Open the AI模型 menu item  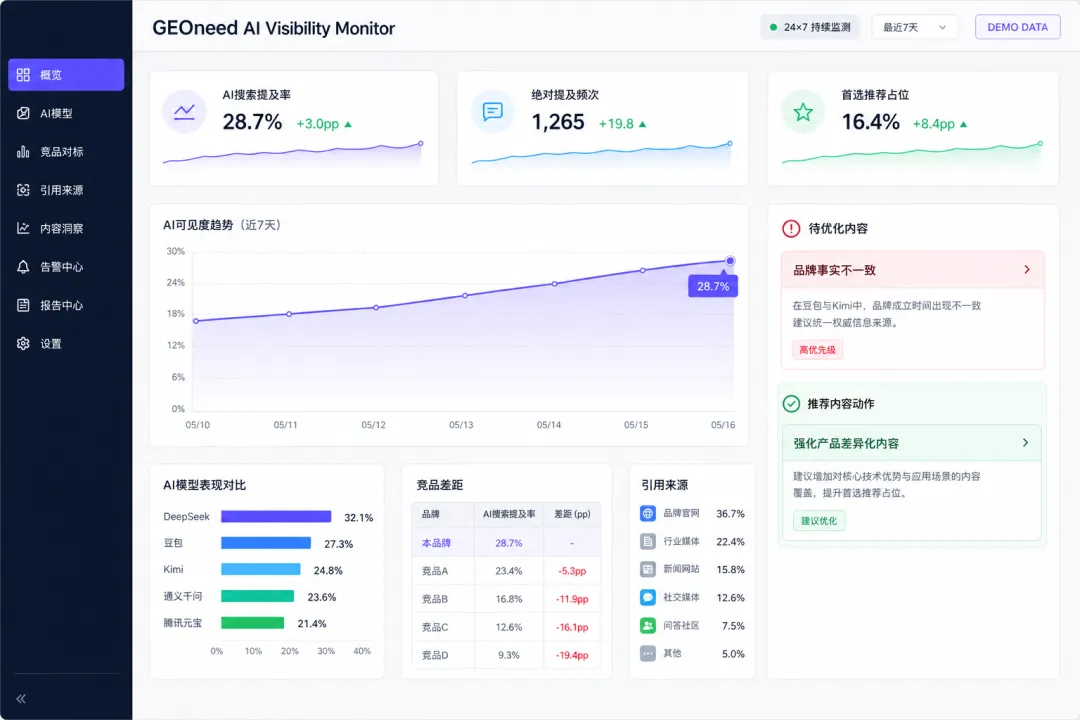pos(66,113)
